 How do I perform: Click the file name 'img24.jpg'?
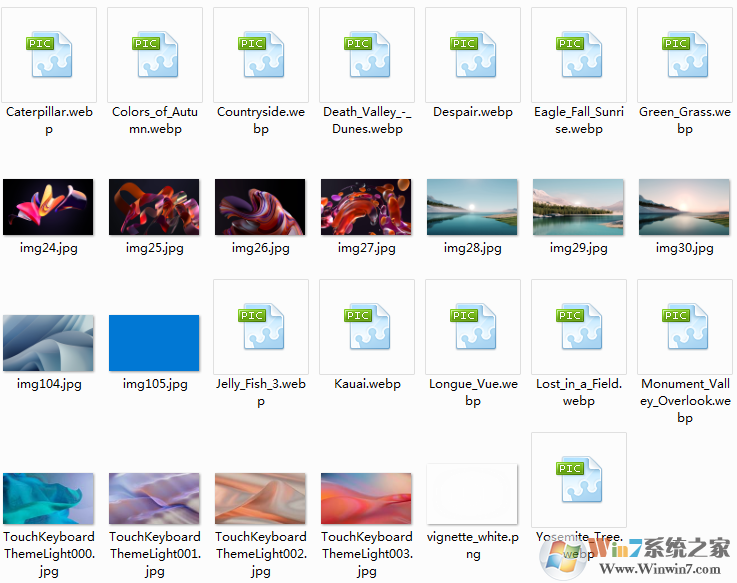tap(48, 248)
